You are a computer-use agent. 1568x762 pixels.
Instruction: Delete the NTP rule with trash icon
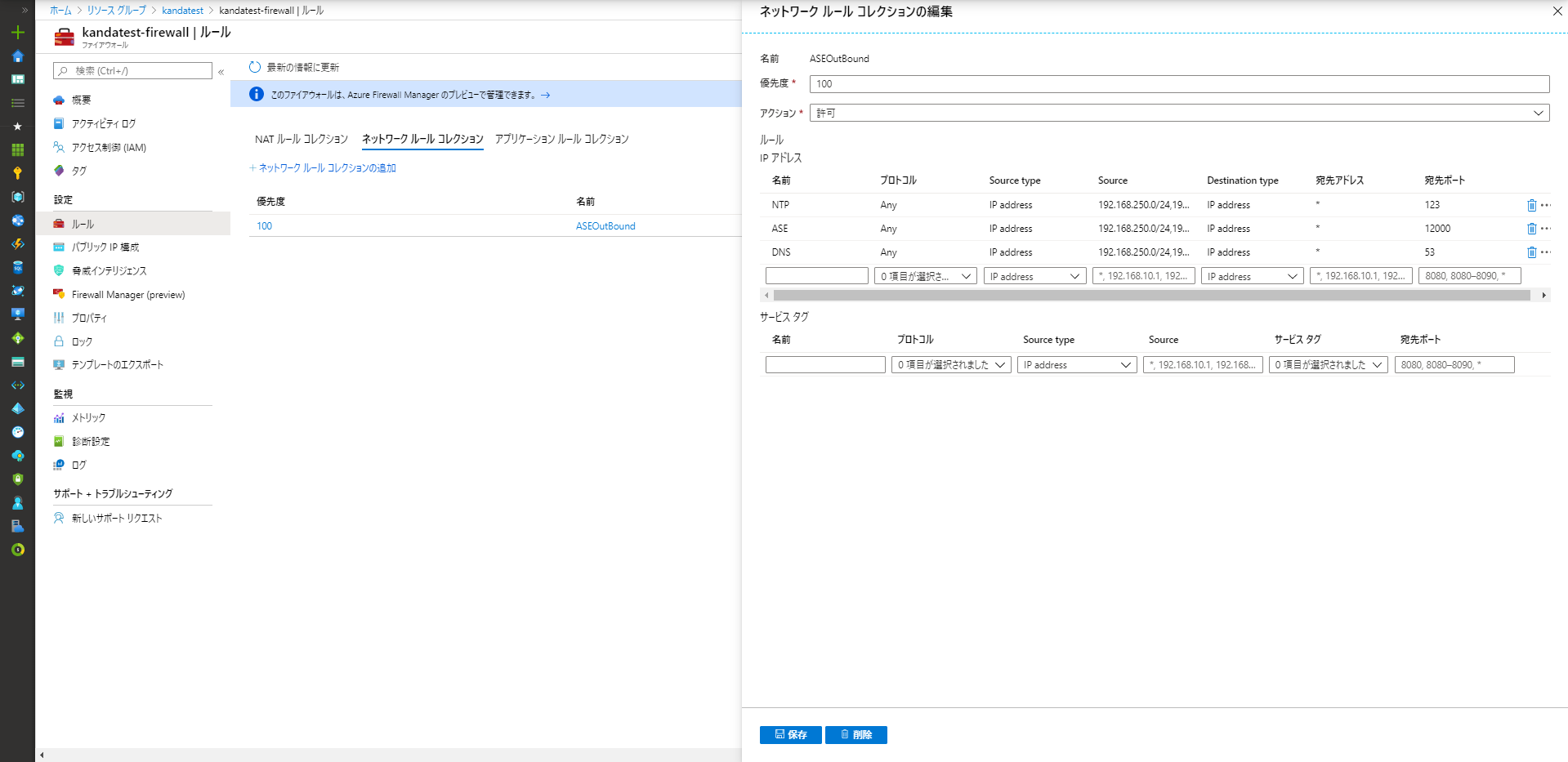(1531, 205)
